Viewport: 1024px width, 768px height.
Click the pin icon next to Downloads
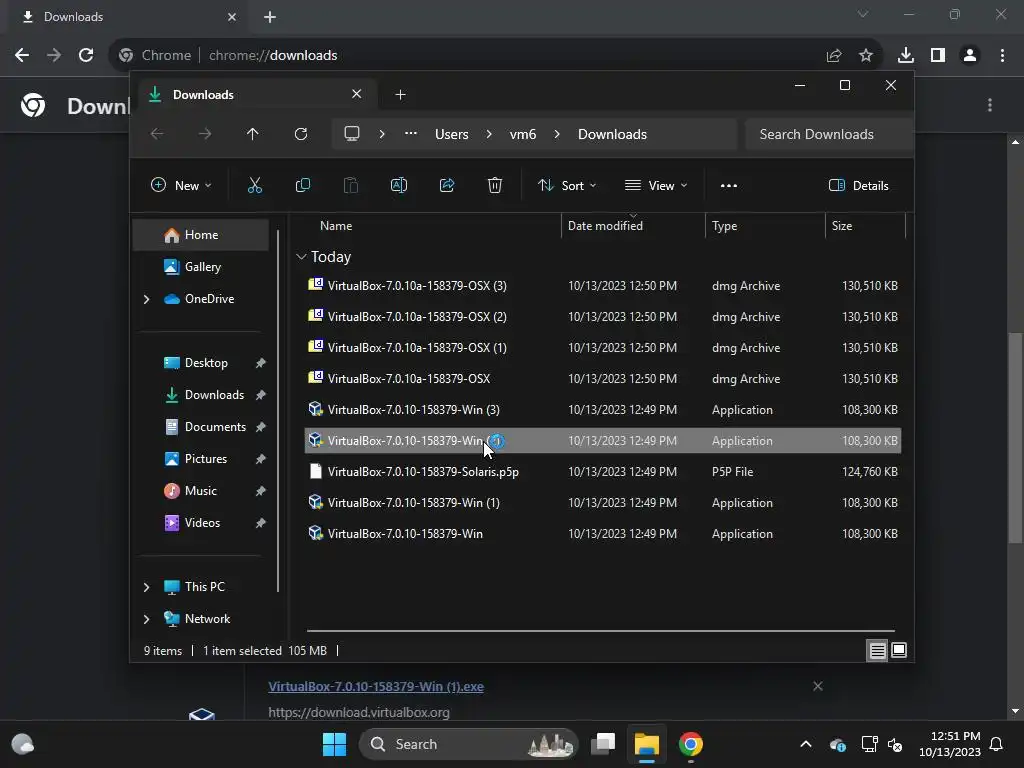click(x=261, y=395)
